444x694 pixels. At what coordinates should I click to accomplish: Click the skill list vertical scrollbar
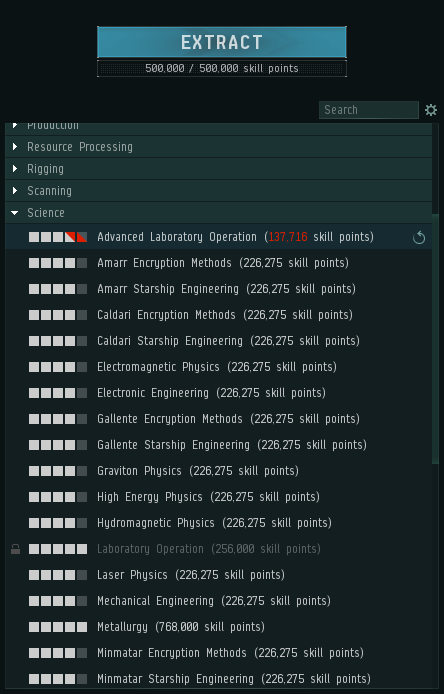436,339
